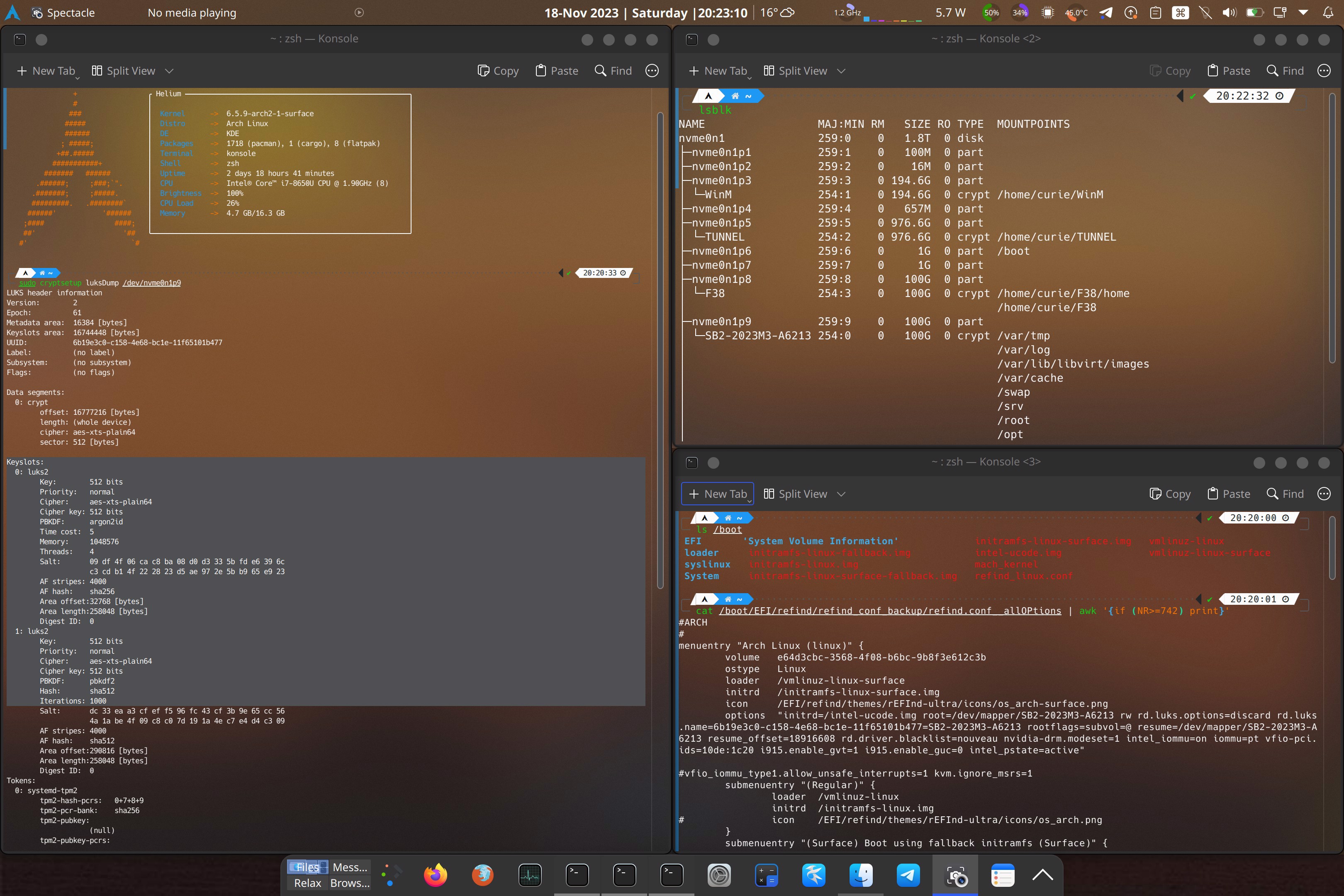Viewport: 1344px width, 896px height.
Task: Open Telegram from the system tray
Action: [1106, 12]
